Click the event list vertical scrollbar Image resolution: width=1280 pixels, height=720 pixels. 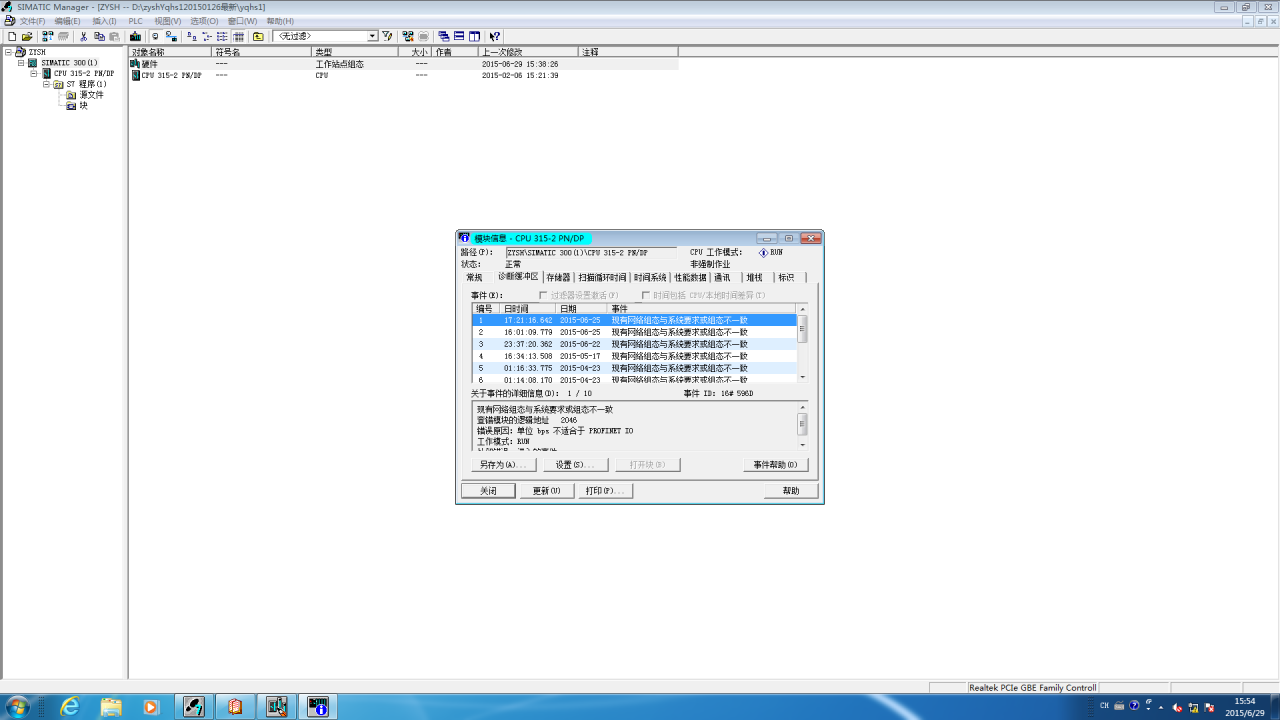click(x=802, y=343)
